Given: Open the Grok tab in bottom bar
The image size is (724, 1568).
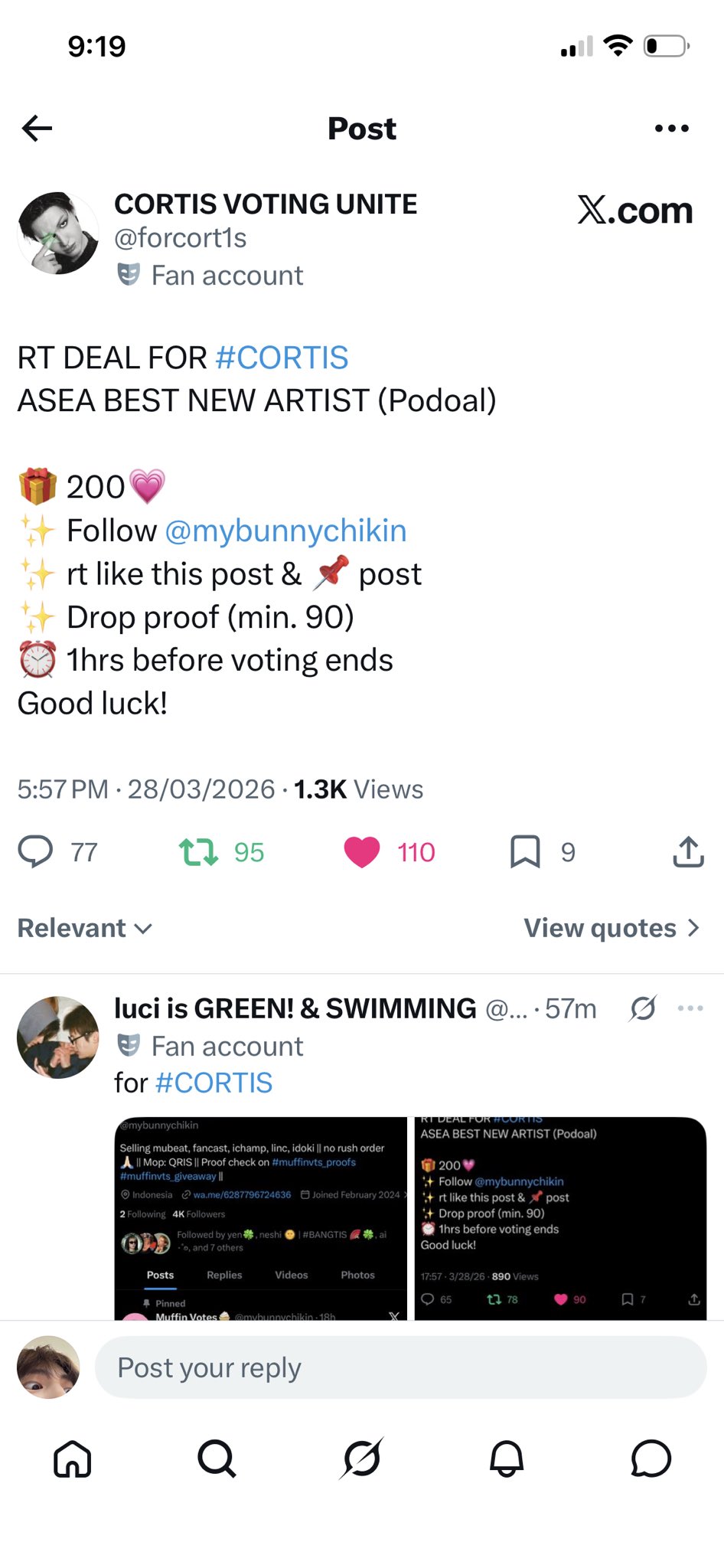Looking at the screenshot, I should [362, 1459].
